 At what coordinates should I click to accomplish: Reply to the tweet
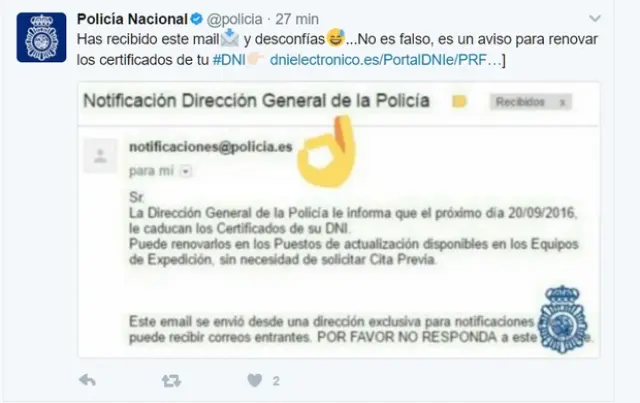(87, 381)
